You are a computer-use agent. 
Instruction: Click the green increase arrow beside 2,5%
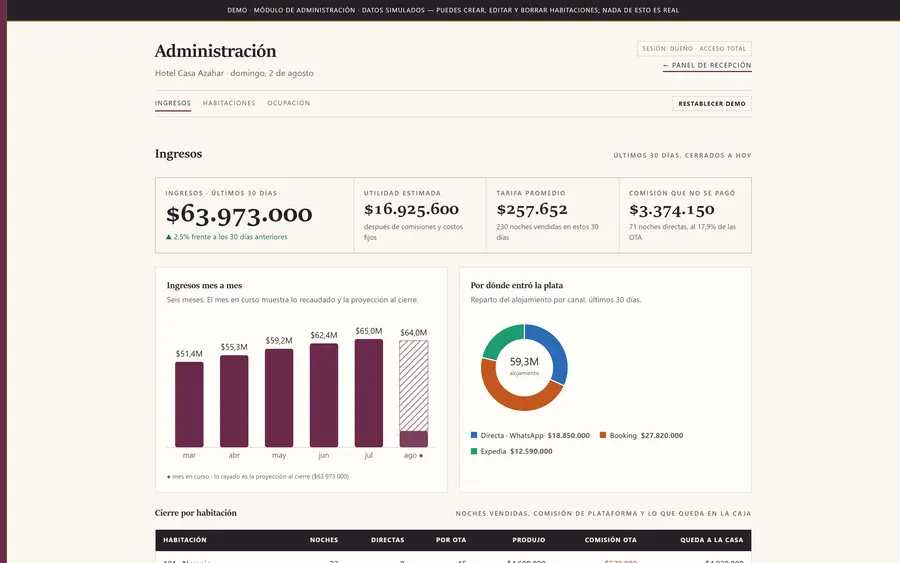[x=169, y=236]
